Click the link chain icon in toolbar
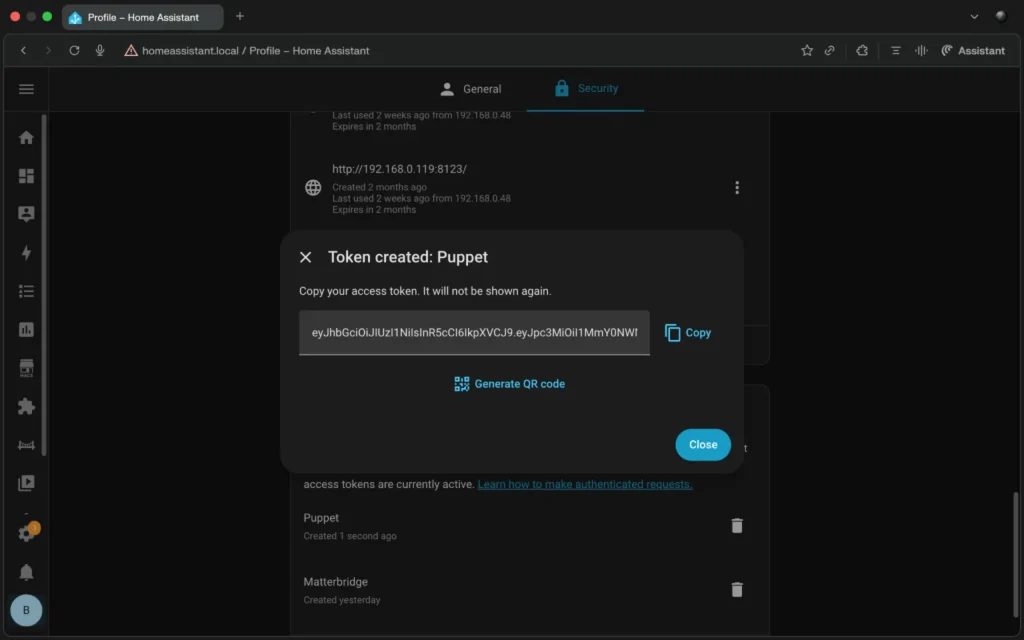 [x=829, y=50]
